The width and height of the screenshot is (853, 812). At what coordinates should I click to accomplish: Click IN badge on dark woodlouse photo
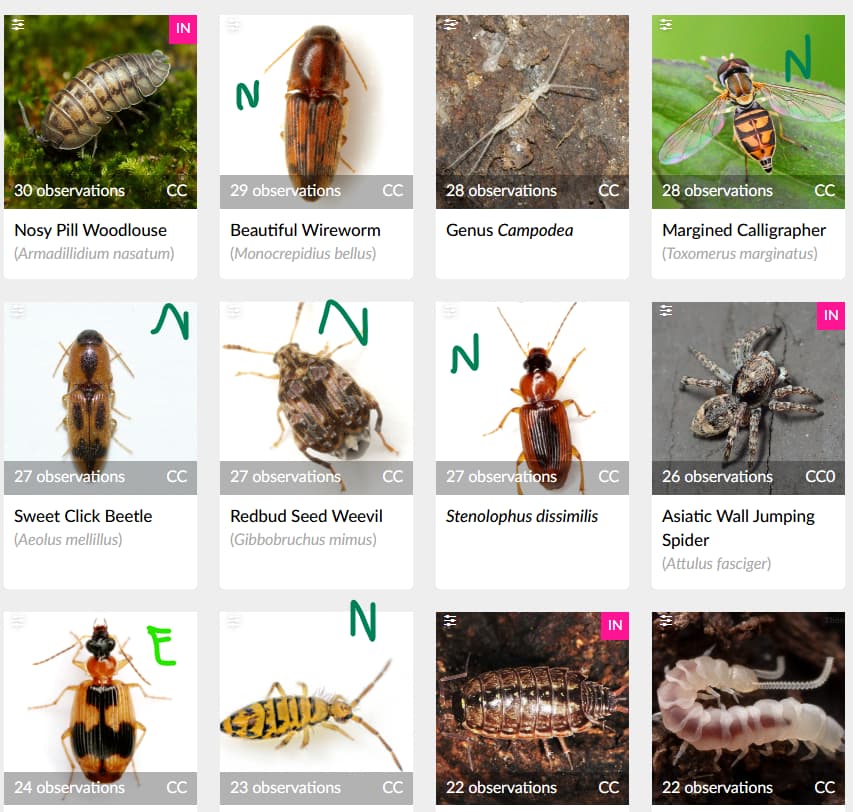(615, 625)
